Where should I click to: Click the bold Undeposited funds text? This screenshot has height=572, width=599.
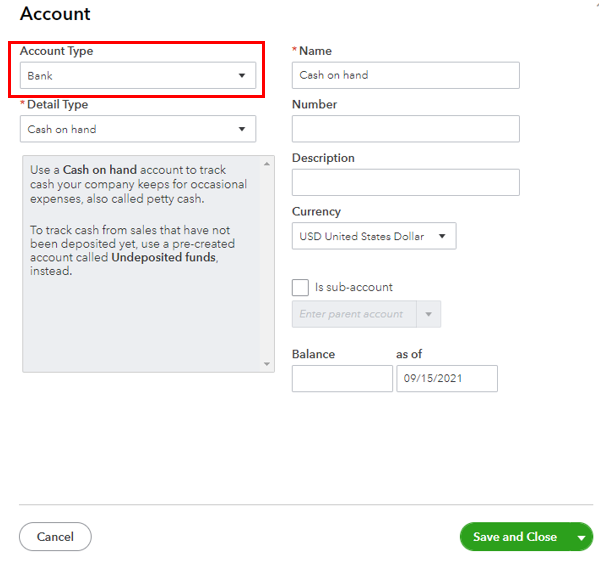[x=164, y=257]
